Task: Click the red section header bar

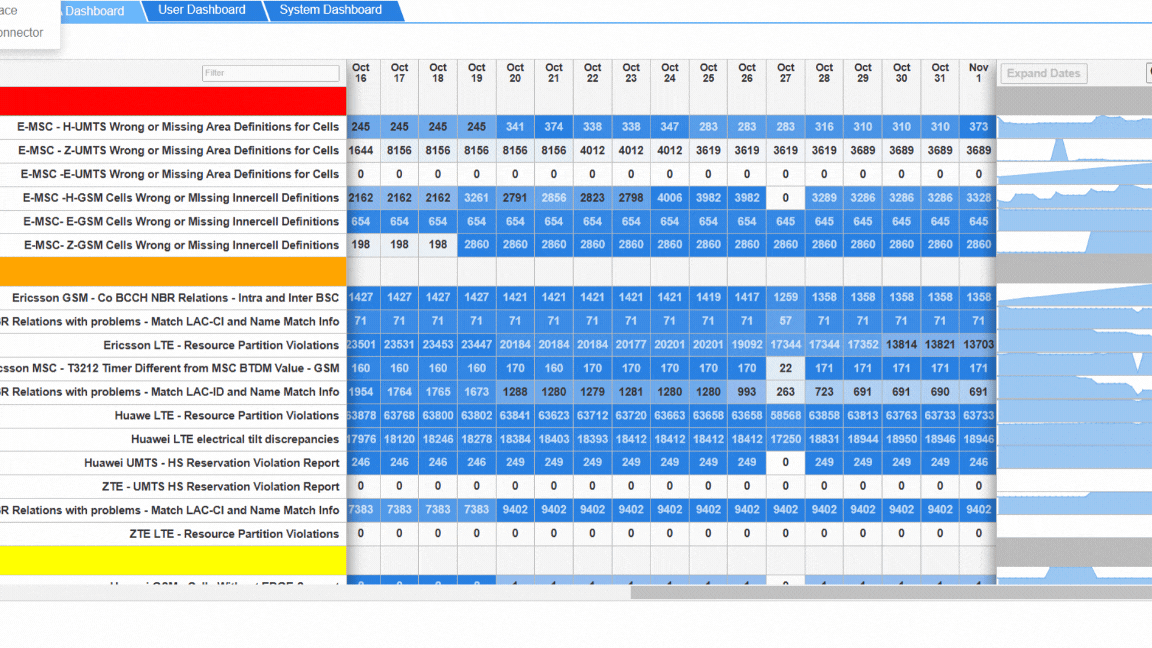Action: tap(173, 101)
